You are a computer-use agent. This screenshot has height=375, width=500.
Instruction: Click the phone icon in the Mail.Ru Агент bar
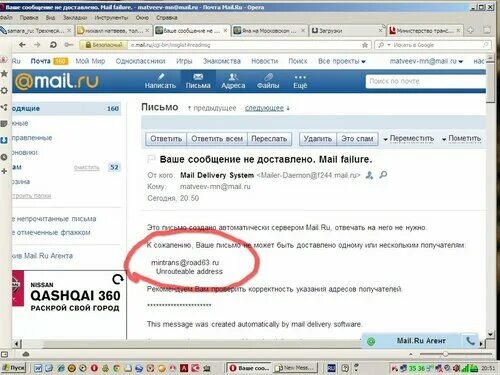tap(470, 341)
